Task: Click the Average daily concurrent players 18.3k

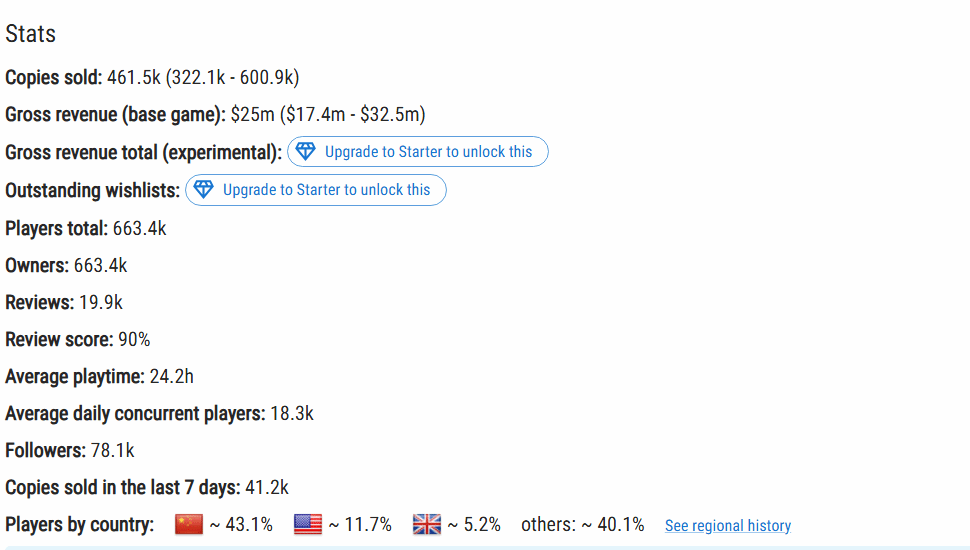Action: [x=292, y=413]
